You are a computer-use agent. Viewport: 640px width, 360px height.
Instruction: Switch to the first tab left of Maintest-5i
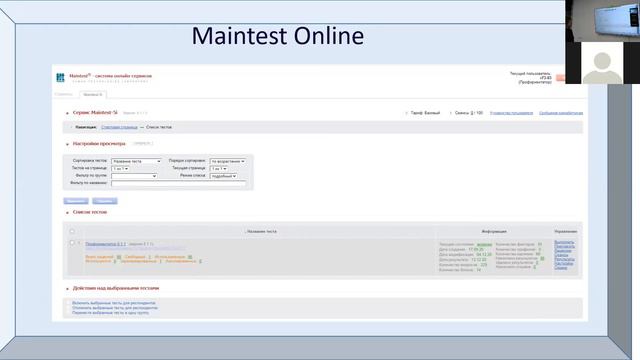point(64,94)
